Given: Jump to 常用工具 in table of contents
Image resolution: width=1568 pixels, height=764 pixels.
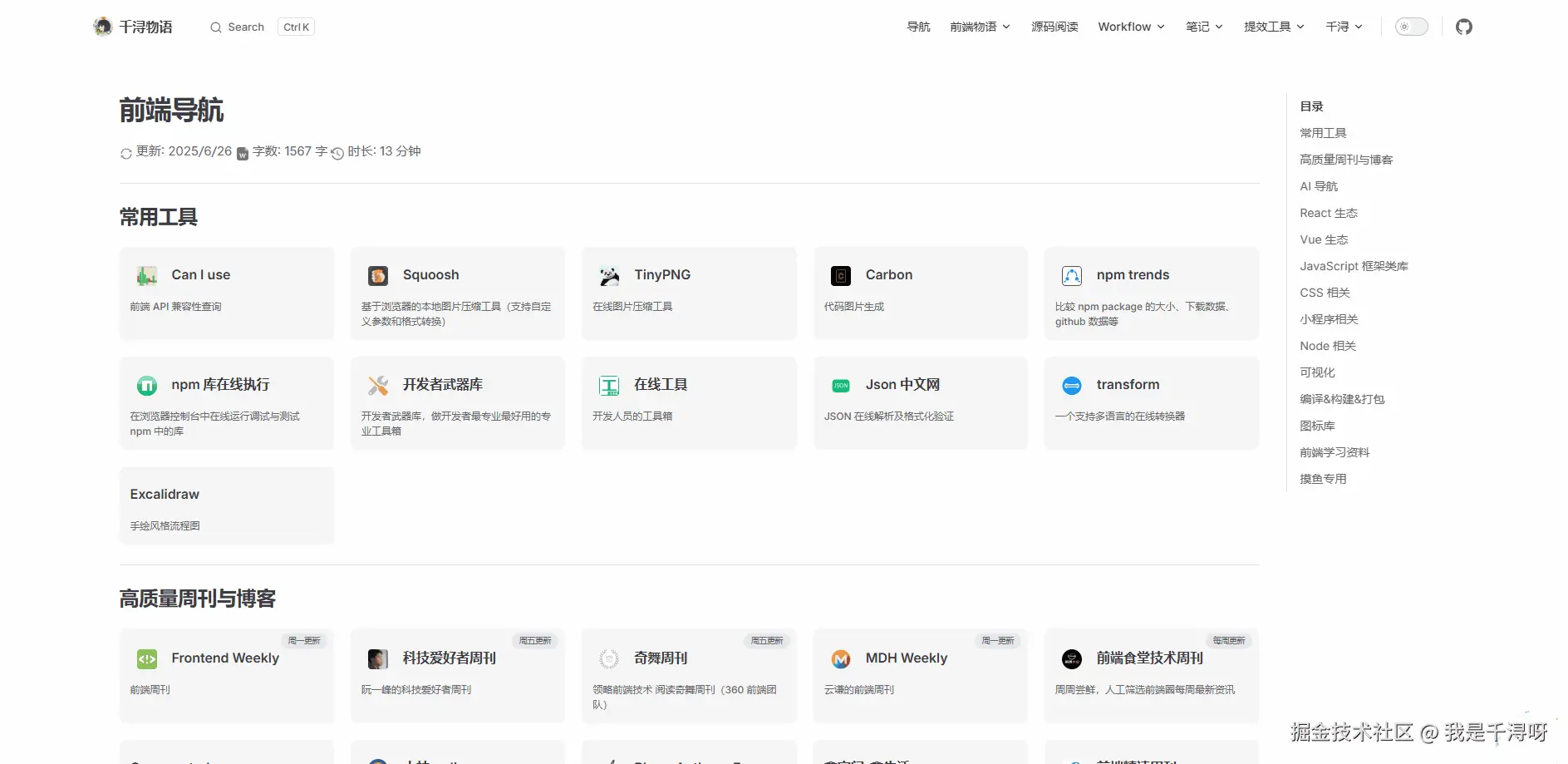Looking at the screenshot, I should tap(1323, 133).
